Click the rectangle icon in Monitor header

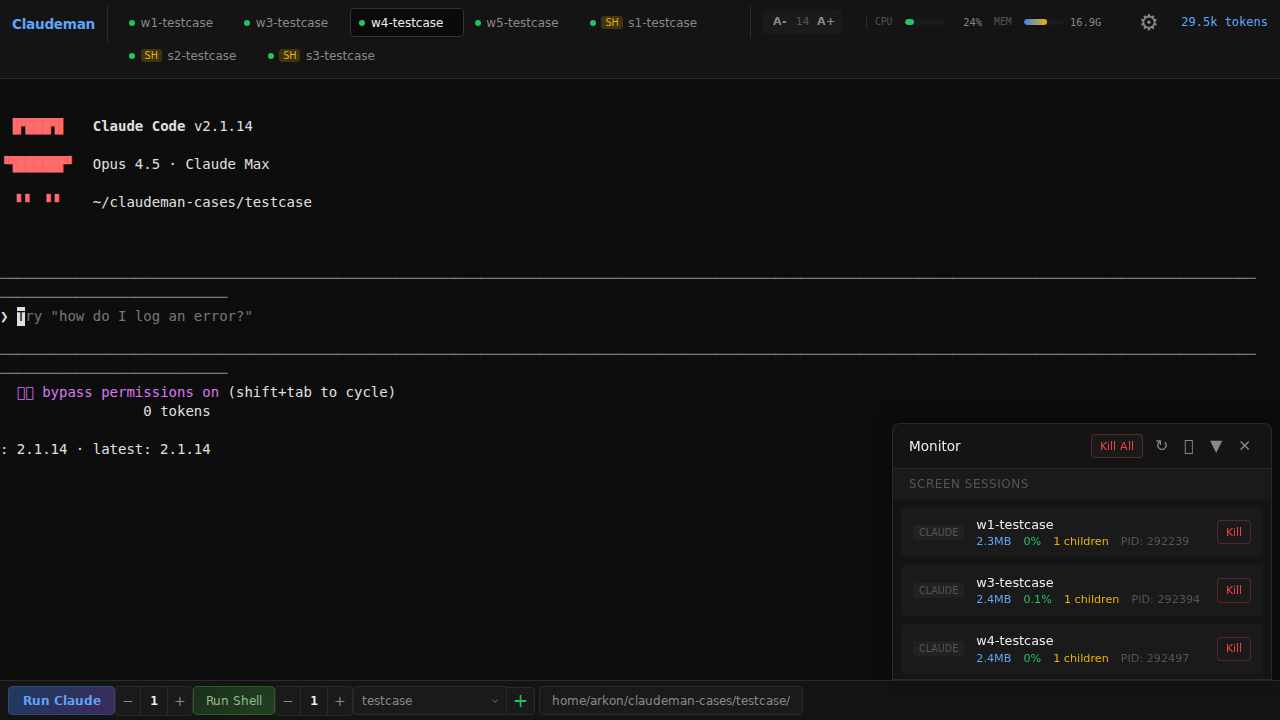(1188, 446)
